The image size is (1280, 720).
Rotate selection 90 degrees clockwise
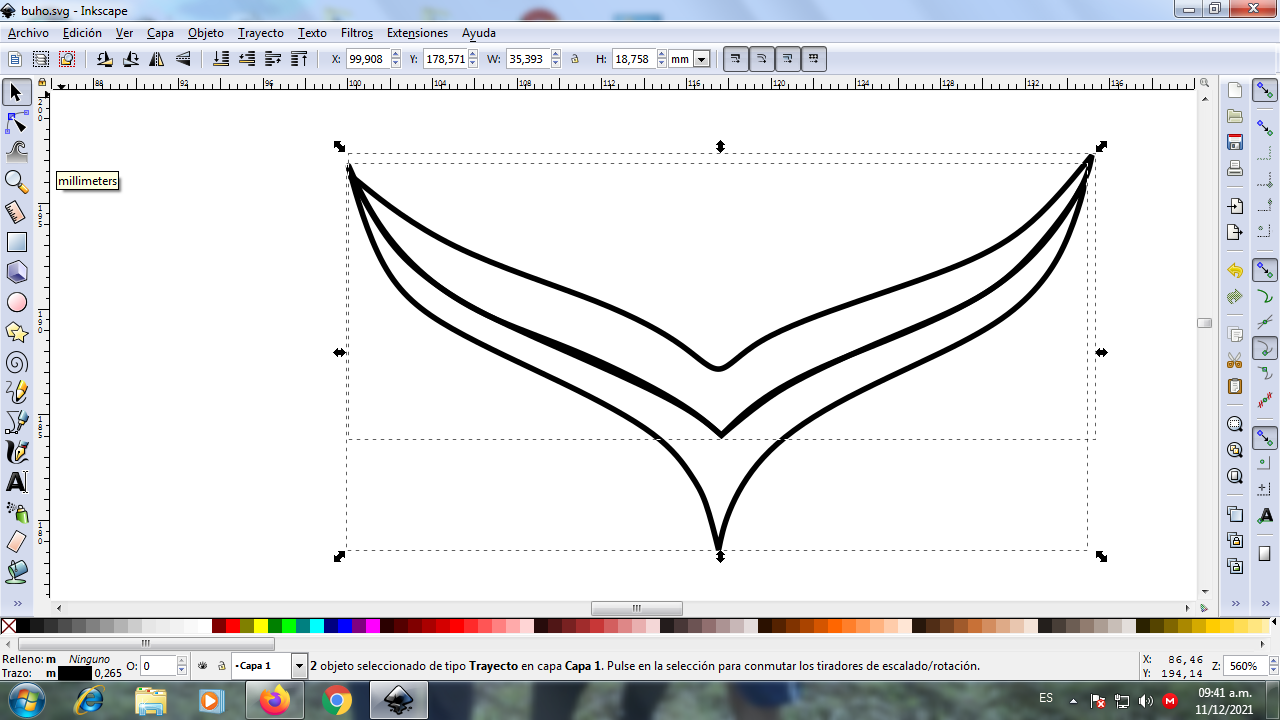pyautogui.click(x=131, y=59)
